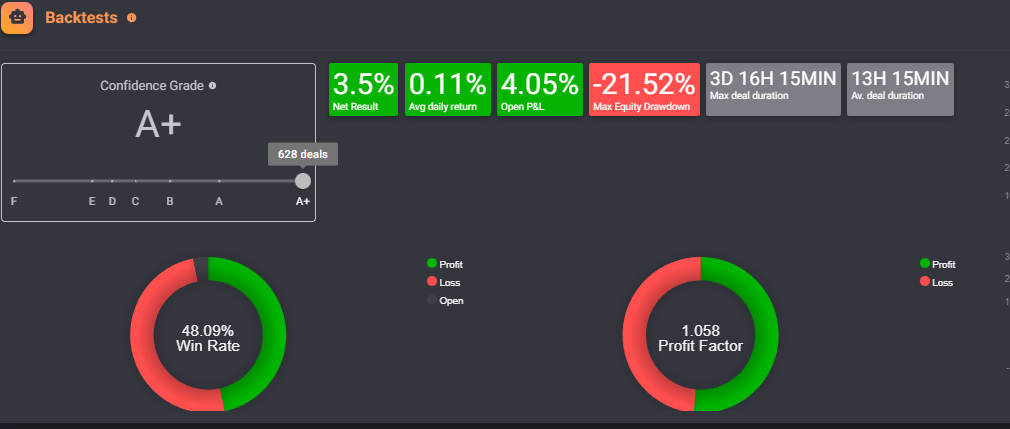Click the Av. deal duration card
The width and height of the screenshot is (1010, 429).
pyautogui.click(x=900, y=89)
